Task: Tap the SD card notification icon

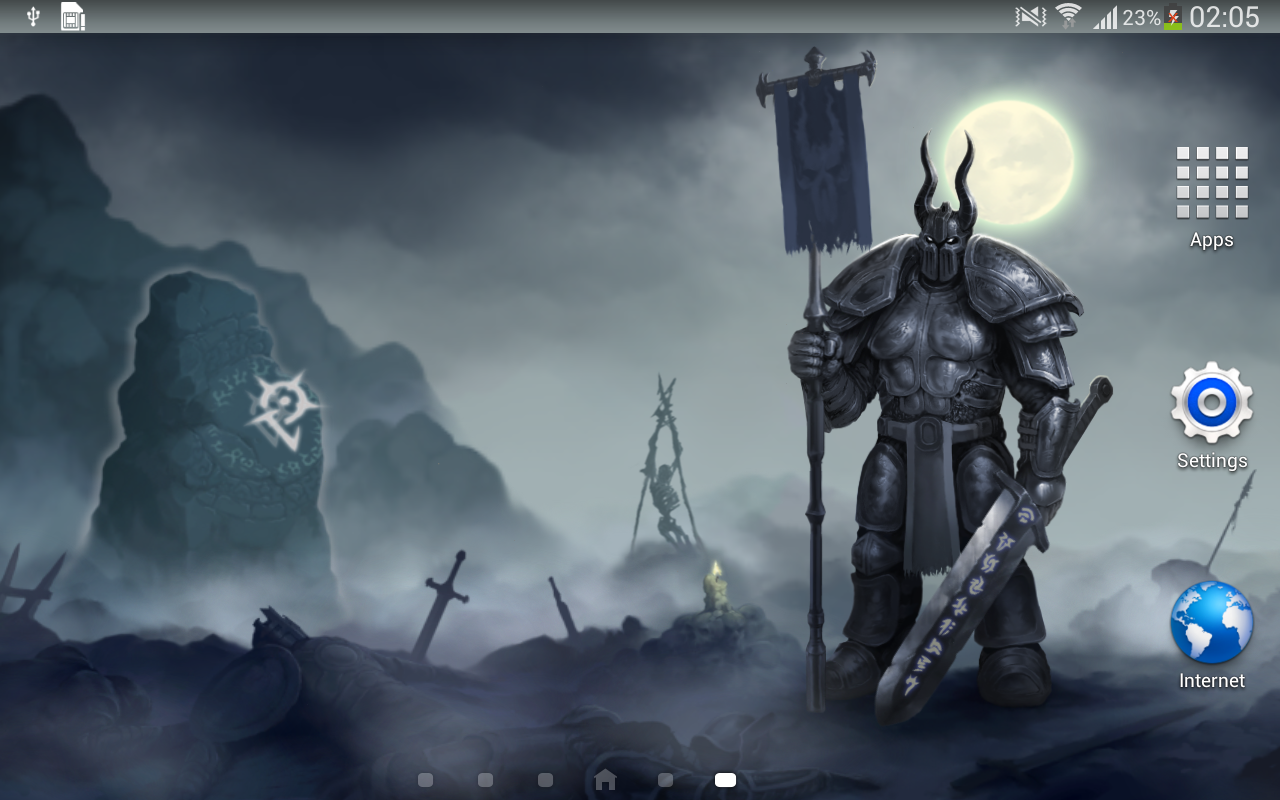Action: click(73, 16)
